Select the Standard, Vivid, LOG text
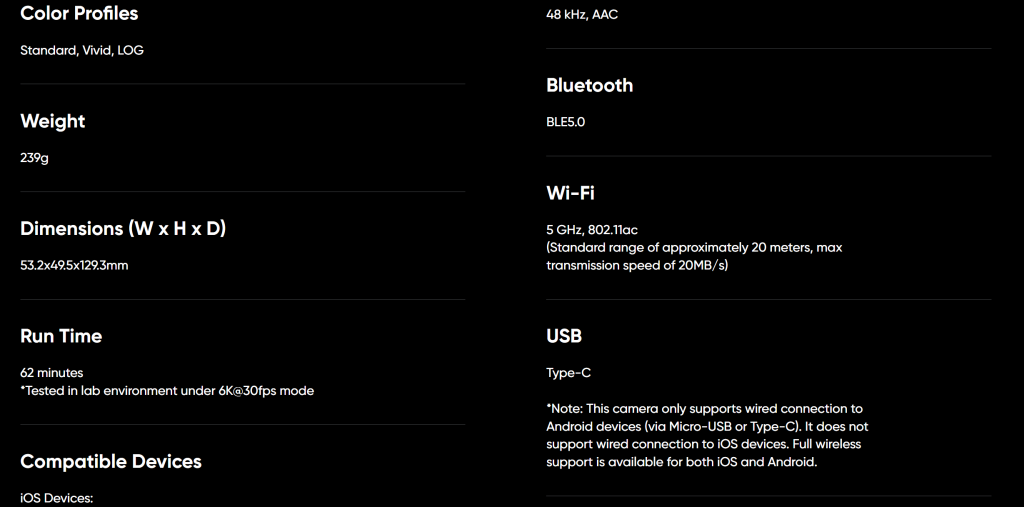Image resolution: width=1024 pixels, height=507 pixels. [82, 50]
